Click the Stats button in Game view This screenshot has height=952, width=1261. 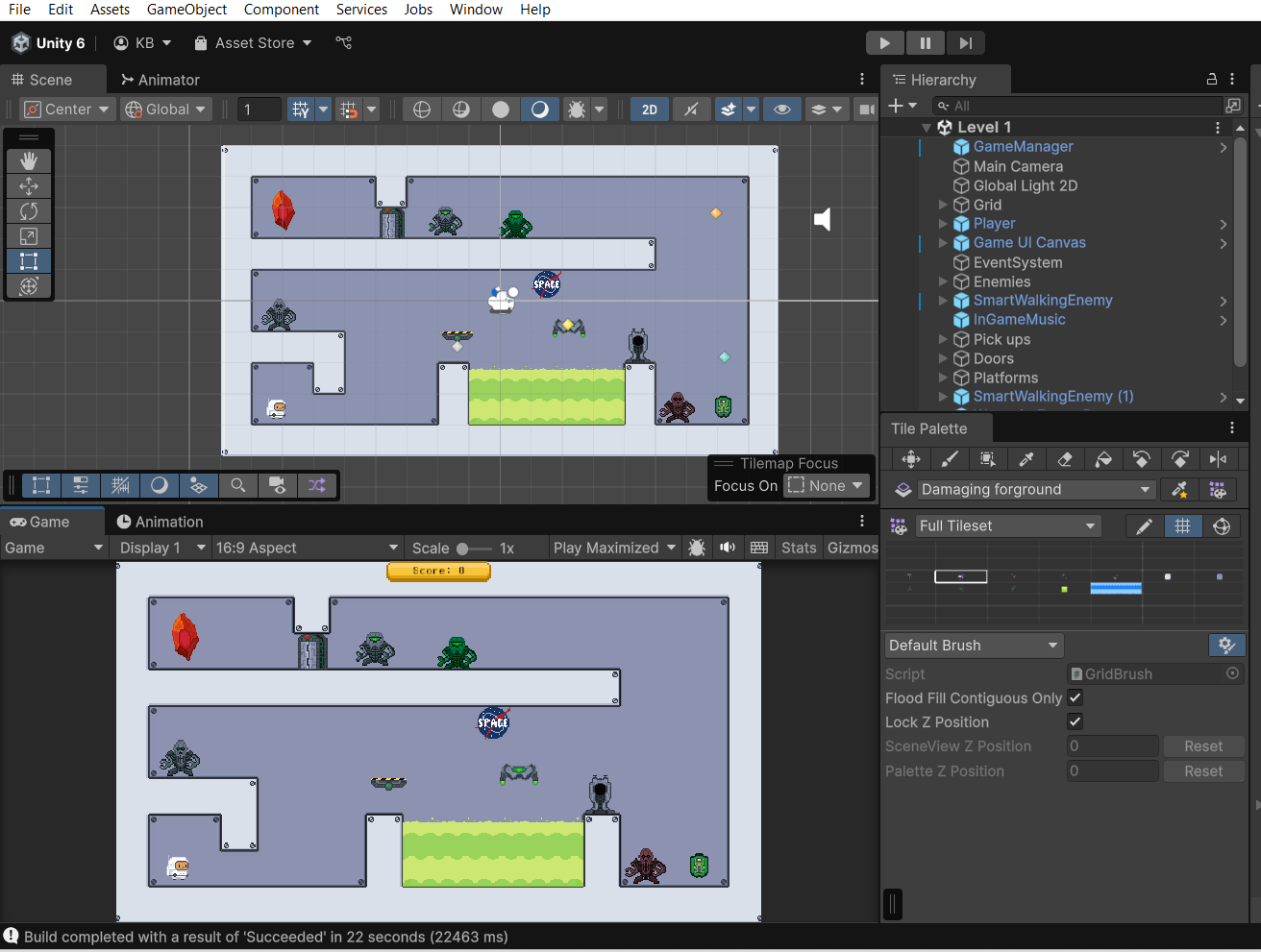click(798, 548)
